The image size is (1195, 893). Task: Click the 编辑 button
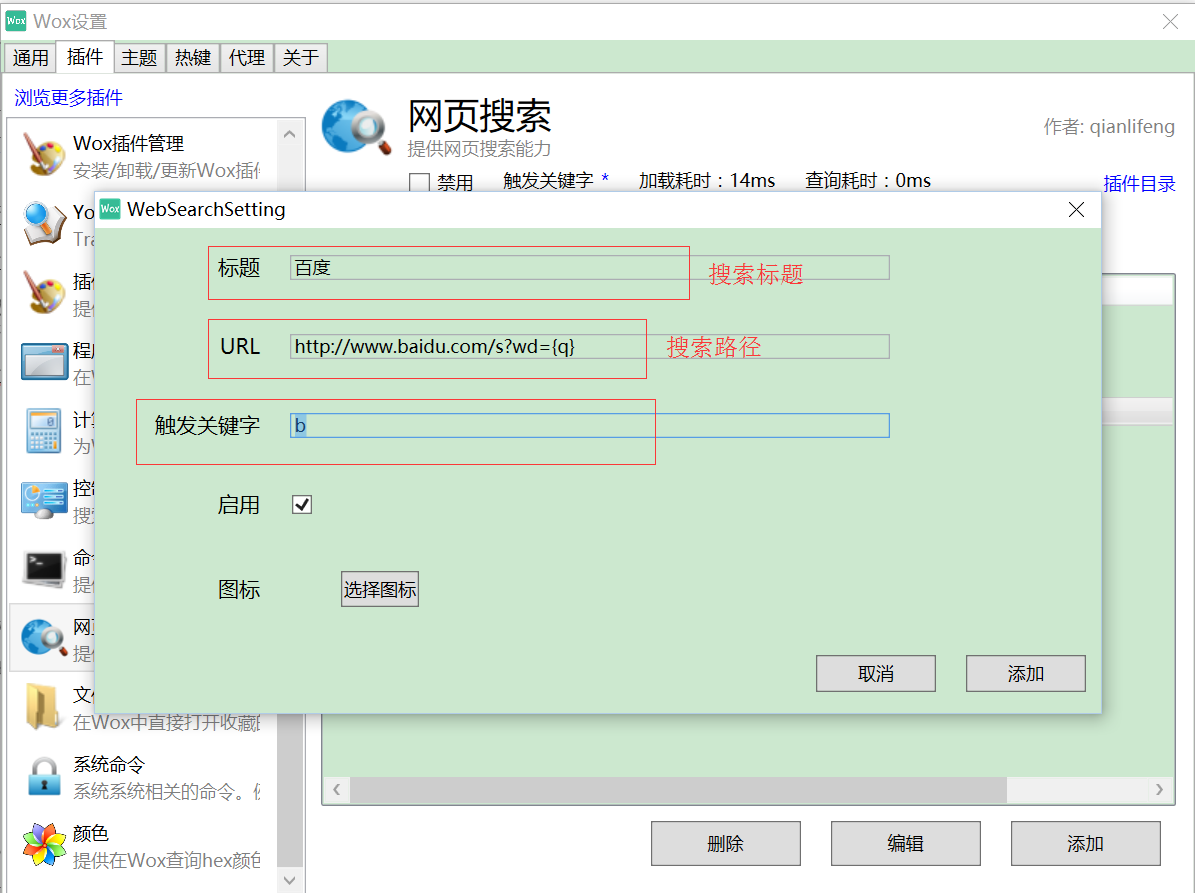(905, 843)
